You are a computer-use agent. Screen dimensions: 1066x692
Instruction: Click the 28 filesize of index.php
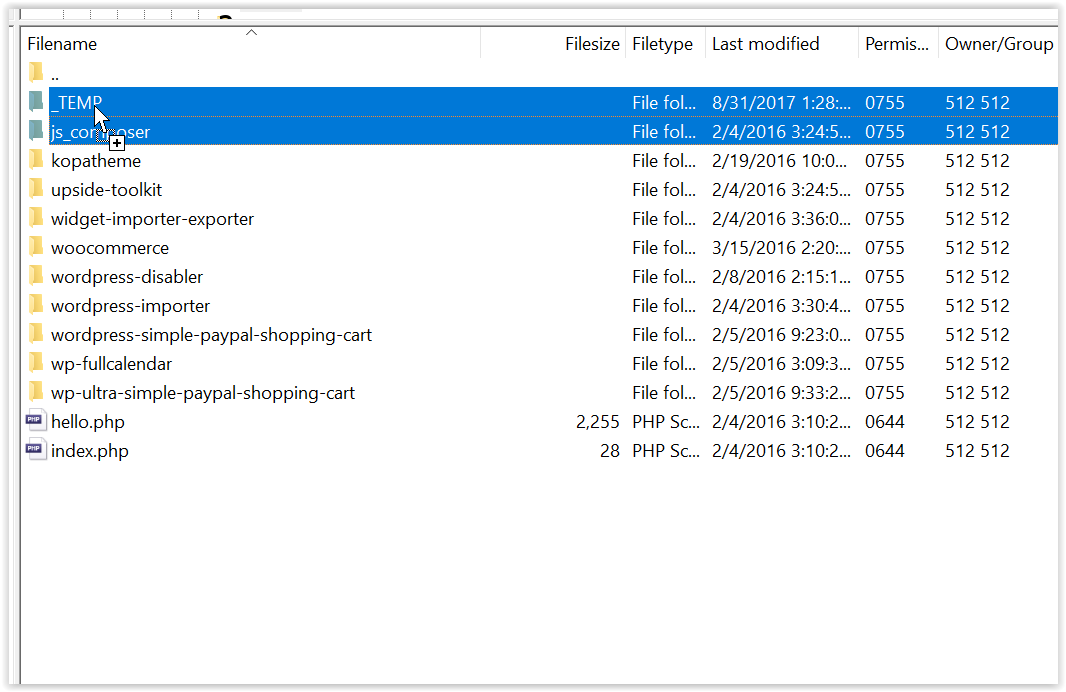(x=610, y=451)
